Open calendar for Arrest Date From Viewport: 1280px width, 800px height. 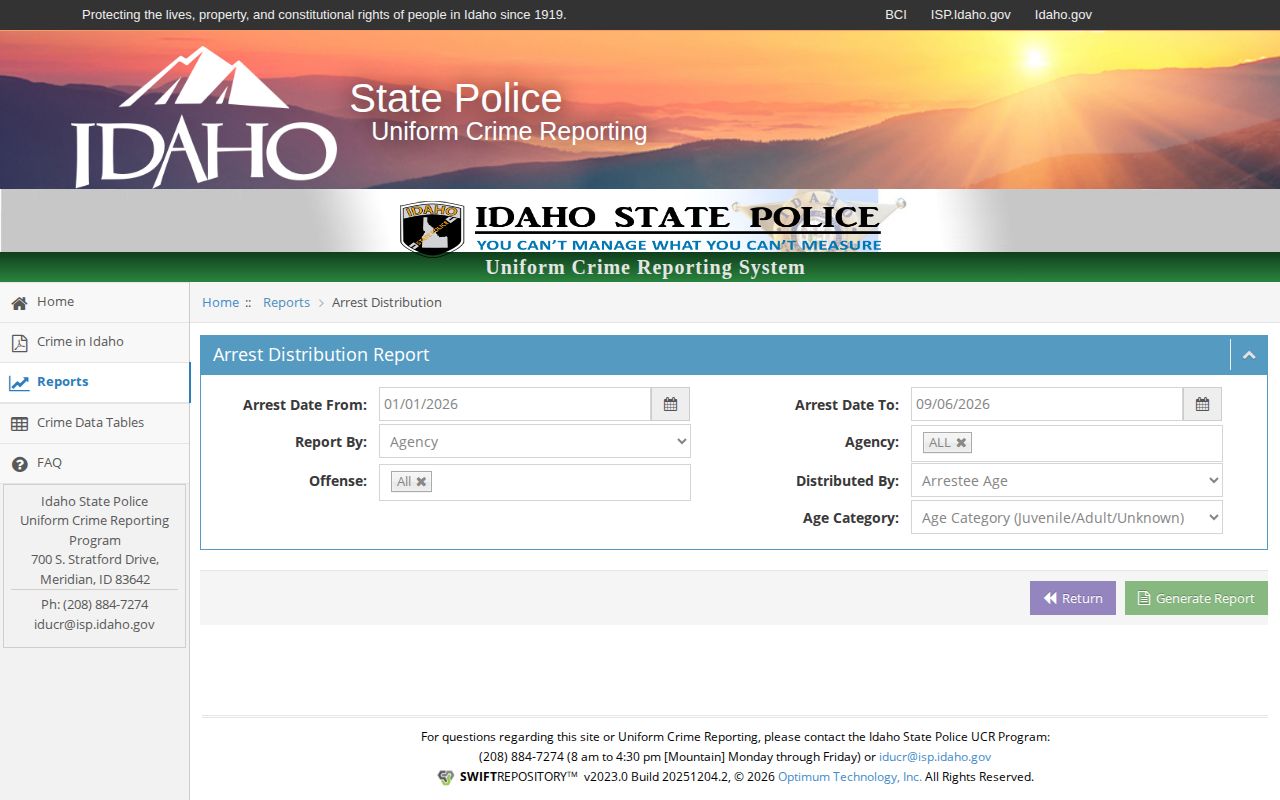(670, 404)
